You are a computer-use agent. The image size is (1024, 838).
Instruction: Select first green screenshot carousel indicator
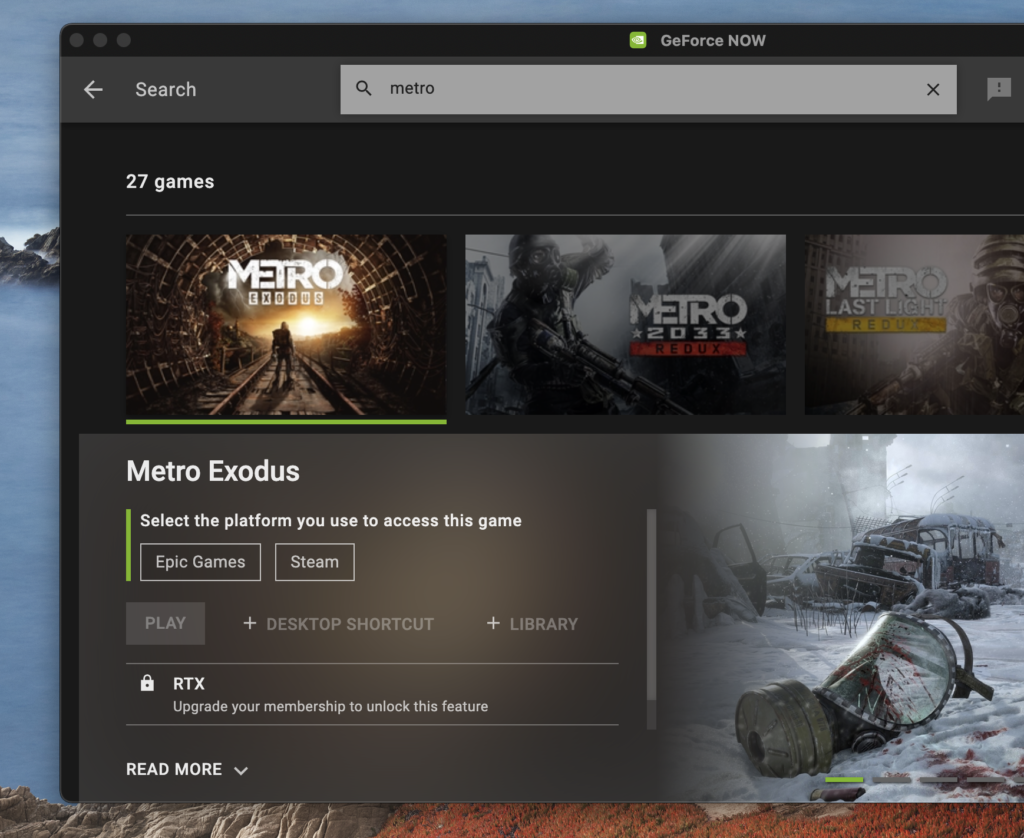tap(844, 779)
